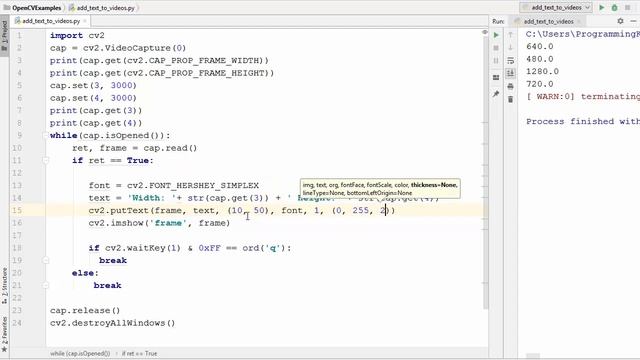Viewport: 640px width, 360px height.
Task: Click '640.0' in the Run console output
Action: point(540,47)
